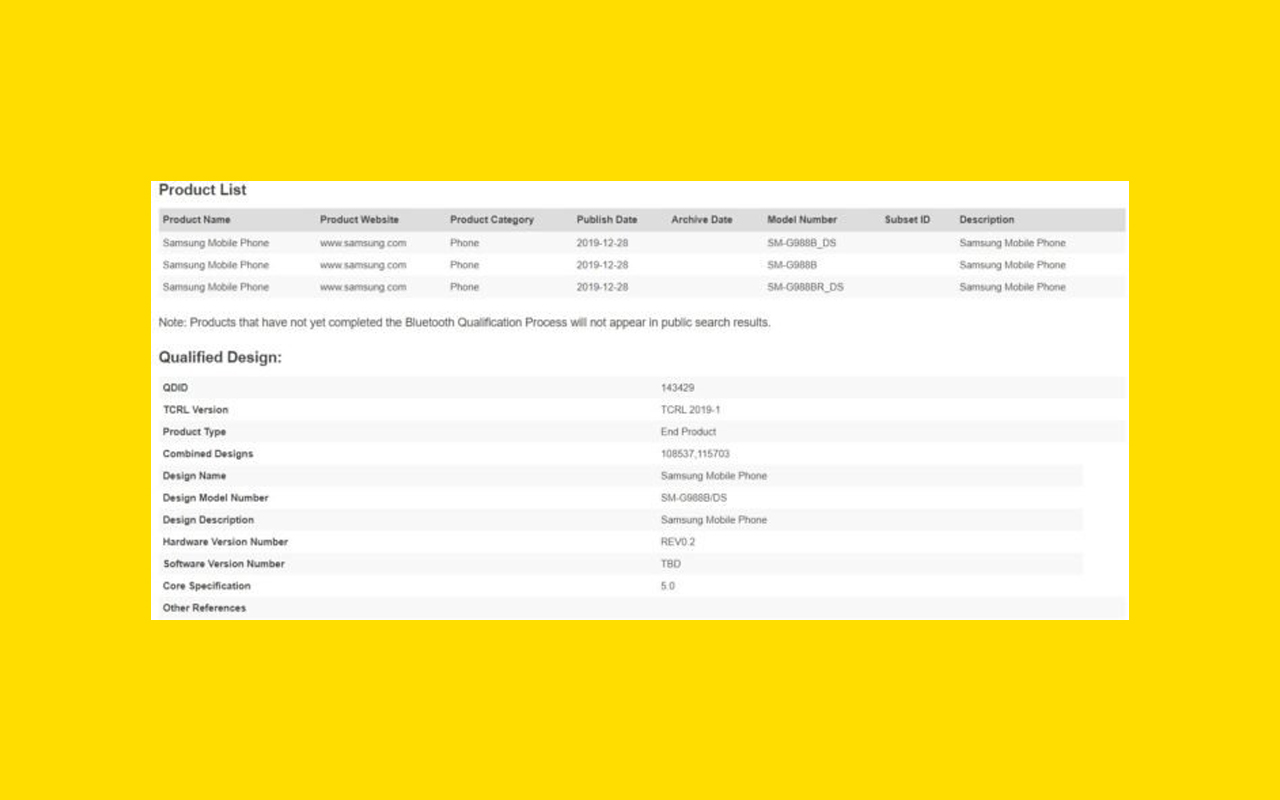Select the Description column header
The width and height of the screenshot is (1280, 800).
pos(987,220)
